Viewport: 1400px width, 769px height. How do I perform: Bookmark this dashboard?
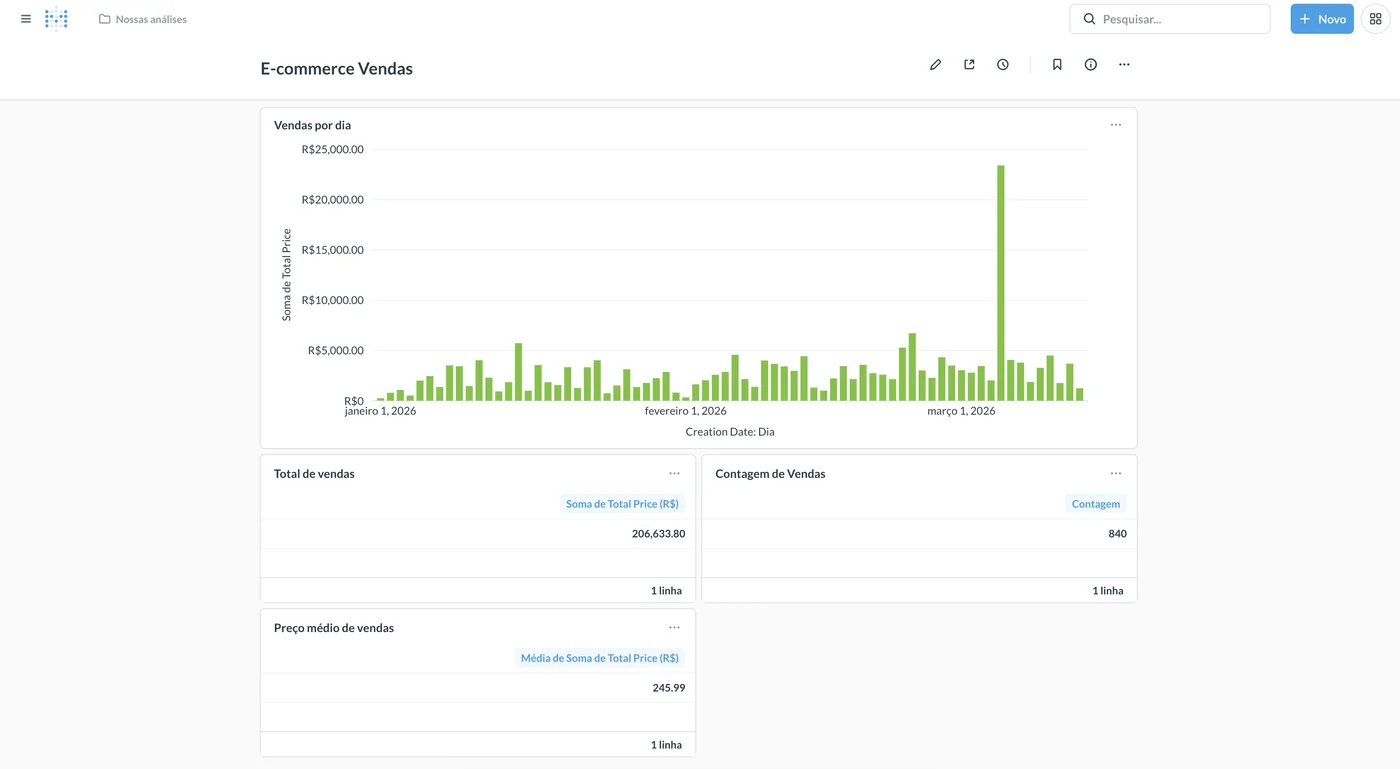click(1057, 65)
